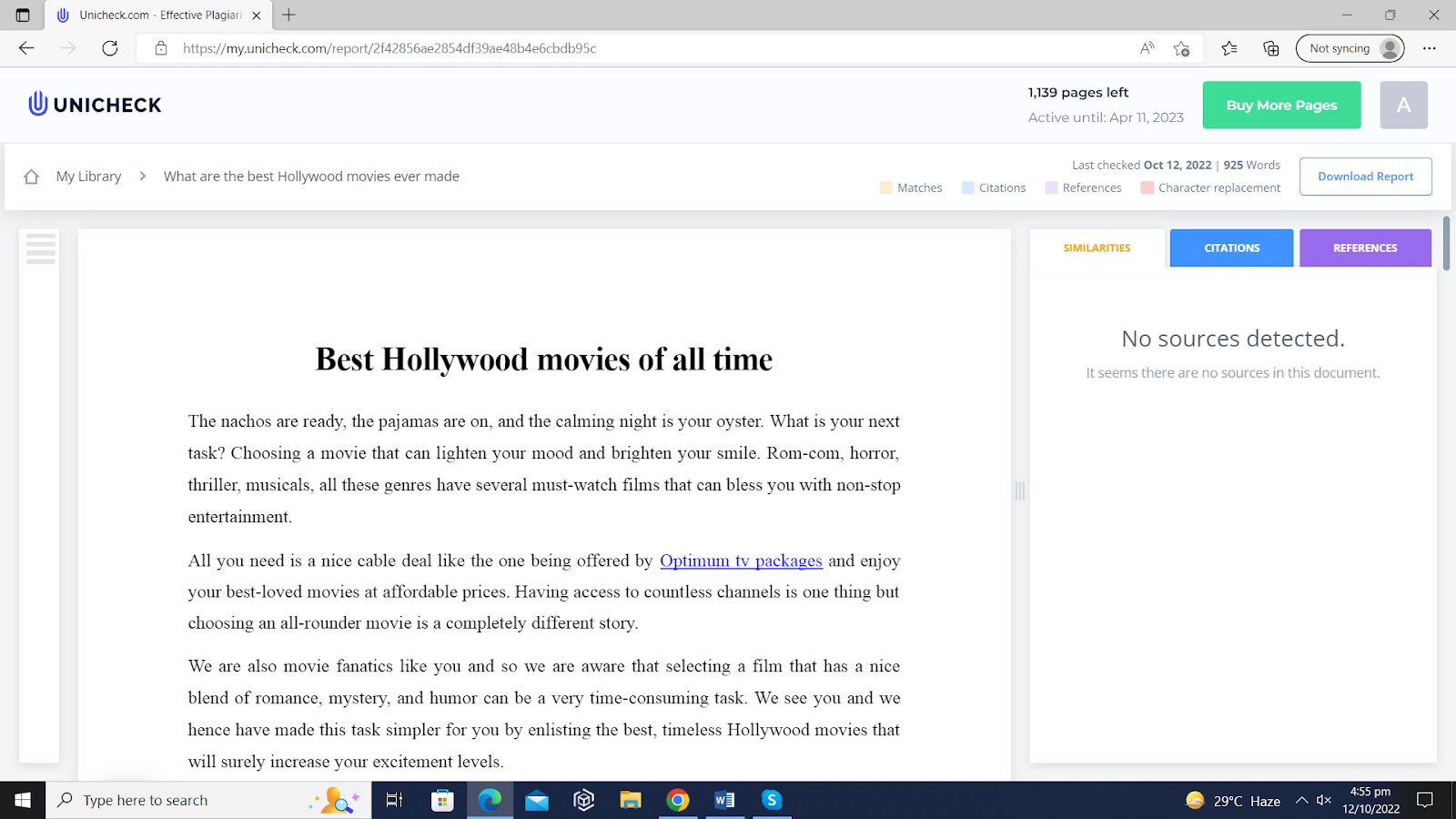Switch to the References tab

[1364, 248]
